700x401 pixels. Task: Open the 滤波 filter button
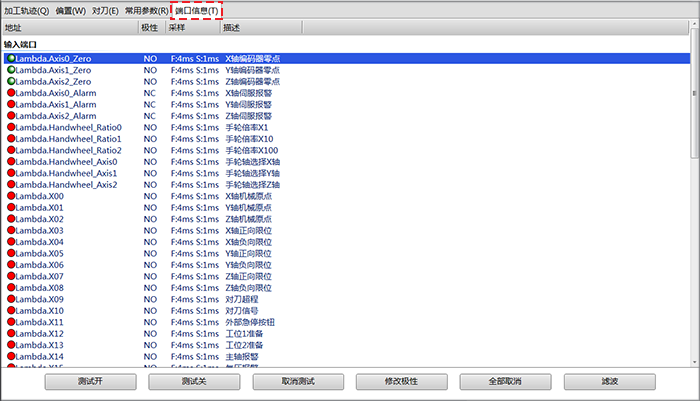click(610, 381)
